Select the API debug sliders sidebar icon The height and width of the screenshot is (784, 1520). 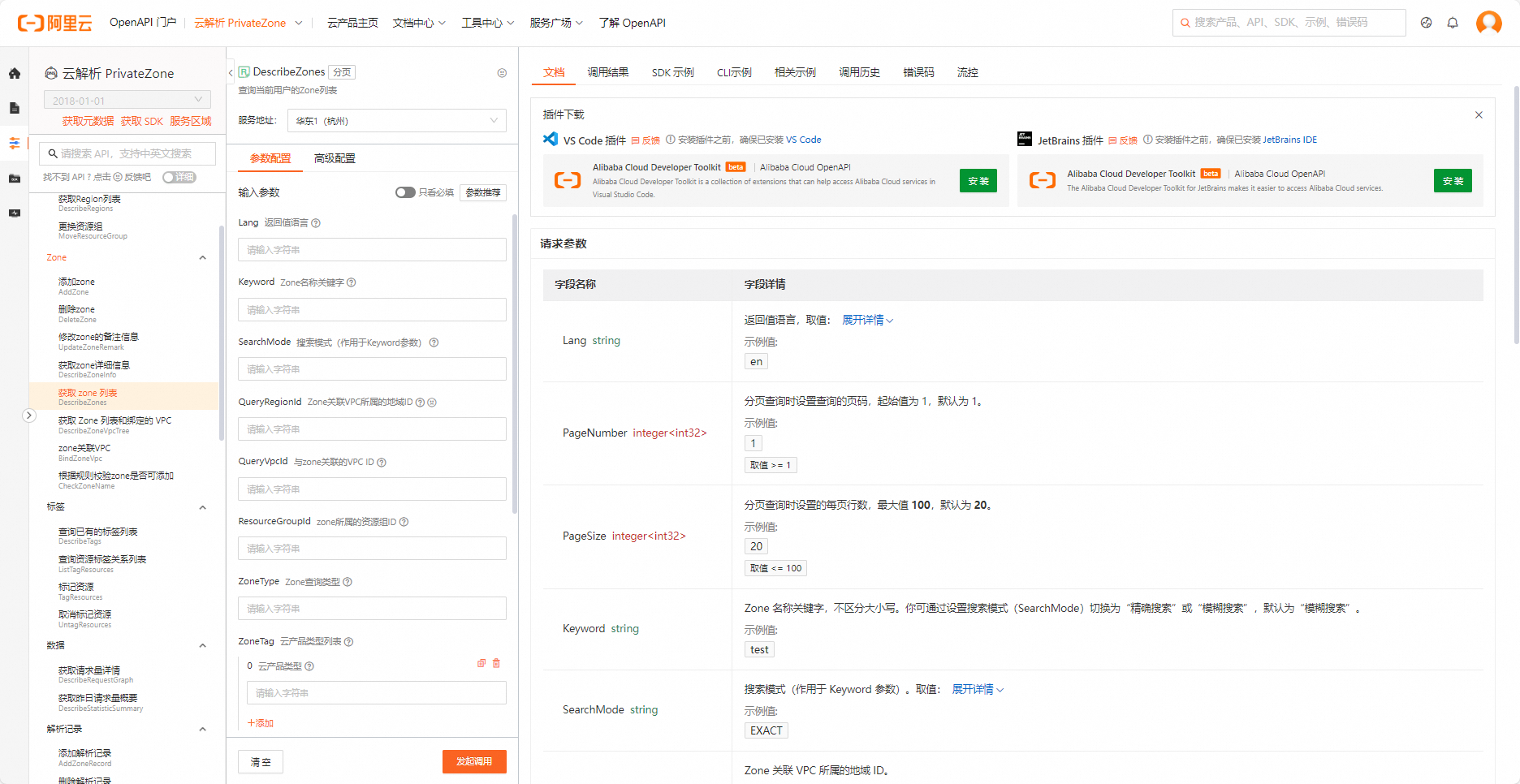[15, 143]
